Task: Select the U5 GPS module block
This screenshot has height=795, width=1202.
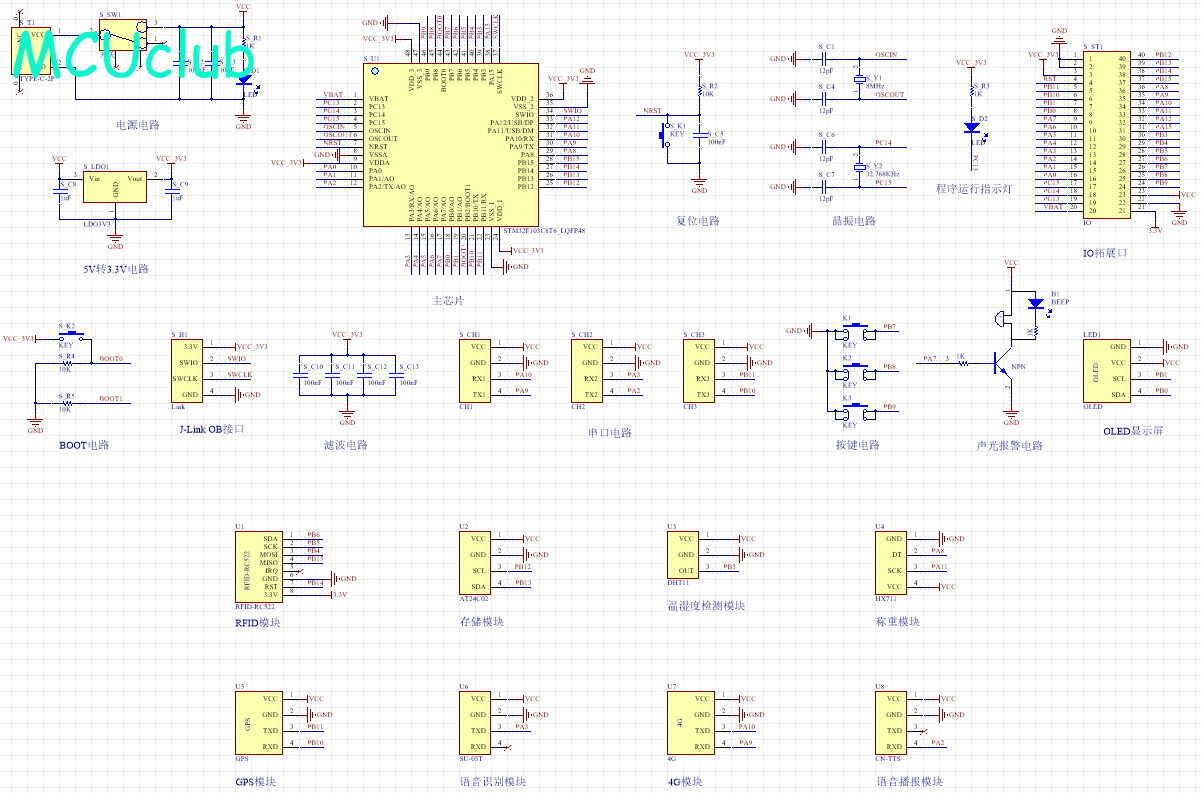Action: tap(257, 723)
